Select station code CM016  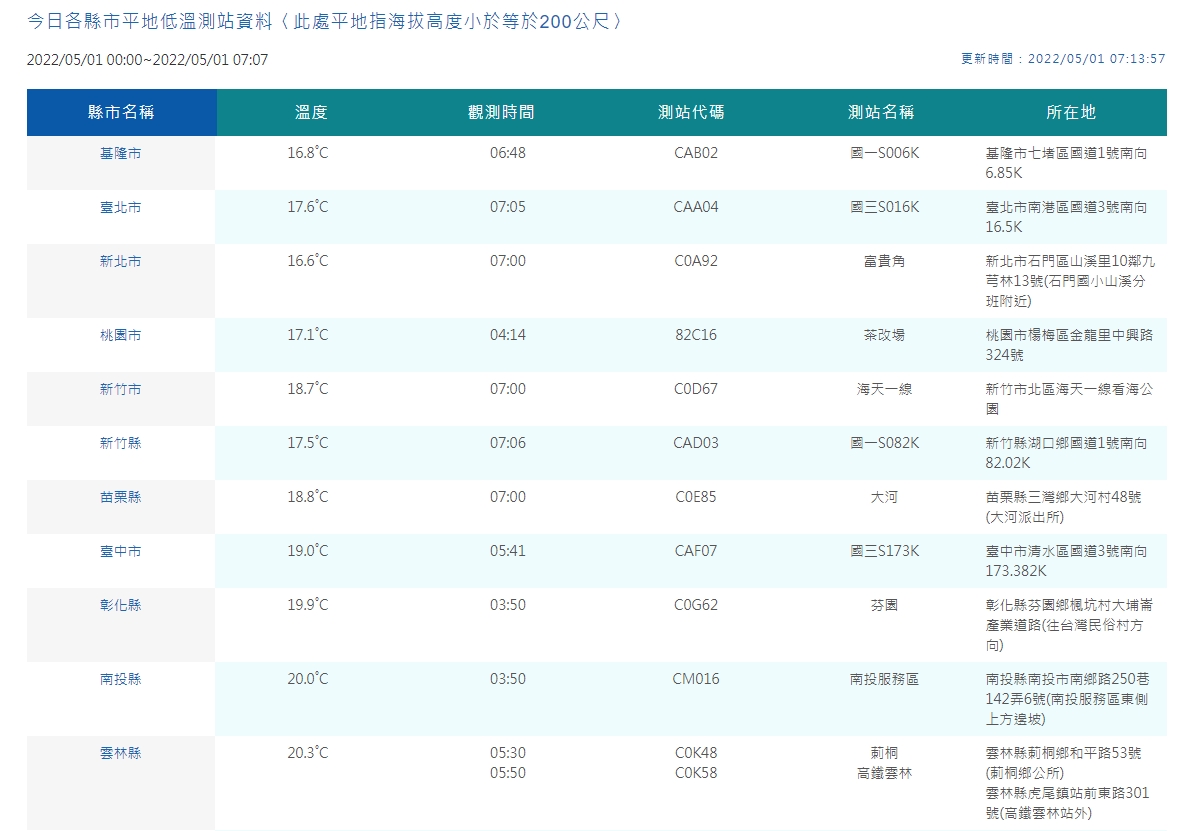pos(696,680)
